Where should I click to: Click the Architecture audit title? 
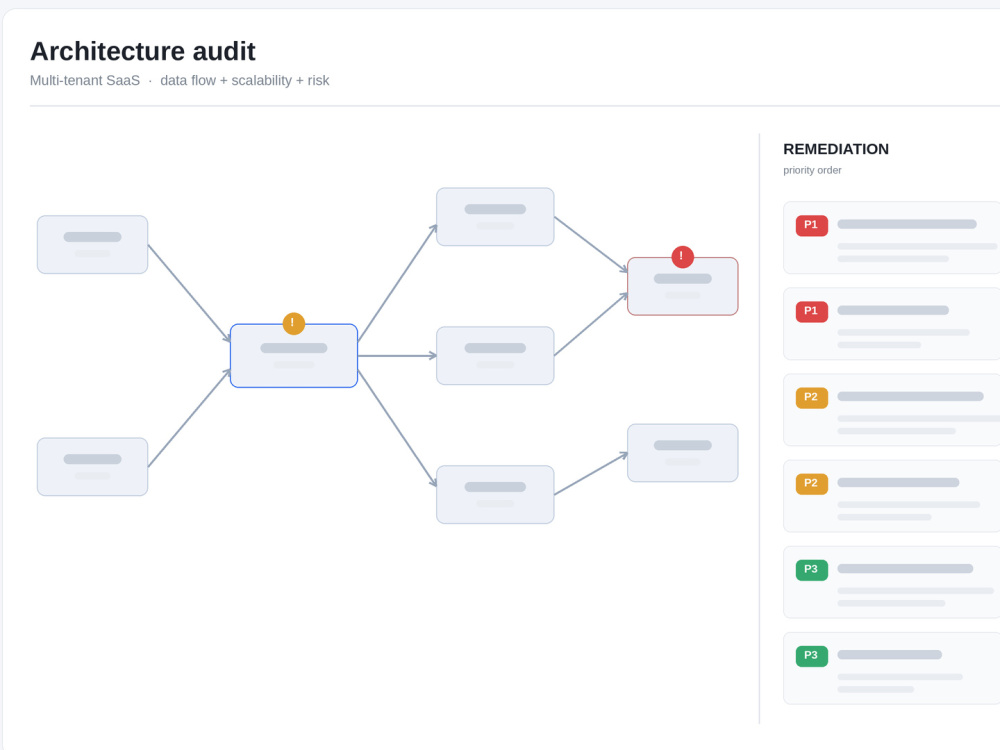point(143,51)
